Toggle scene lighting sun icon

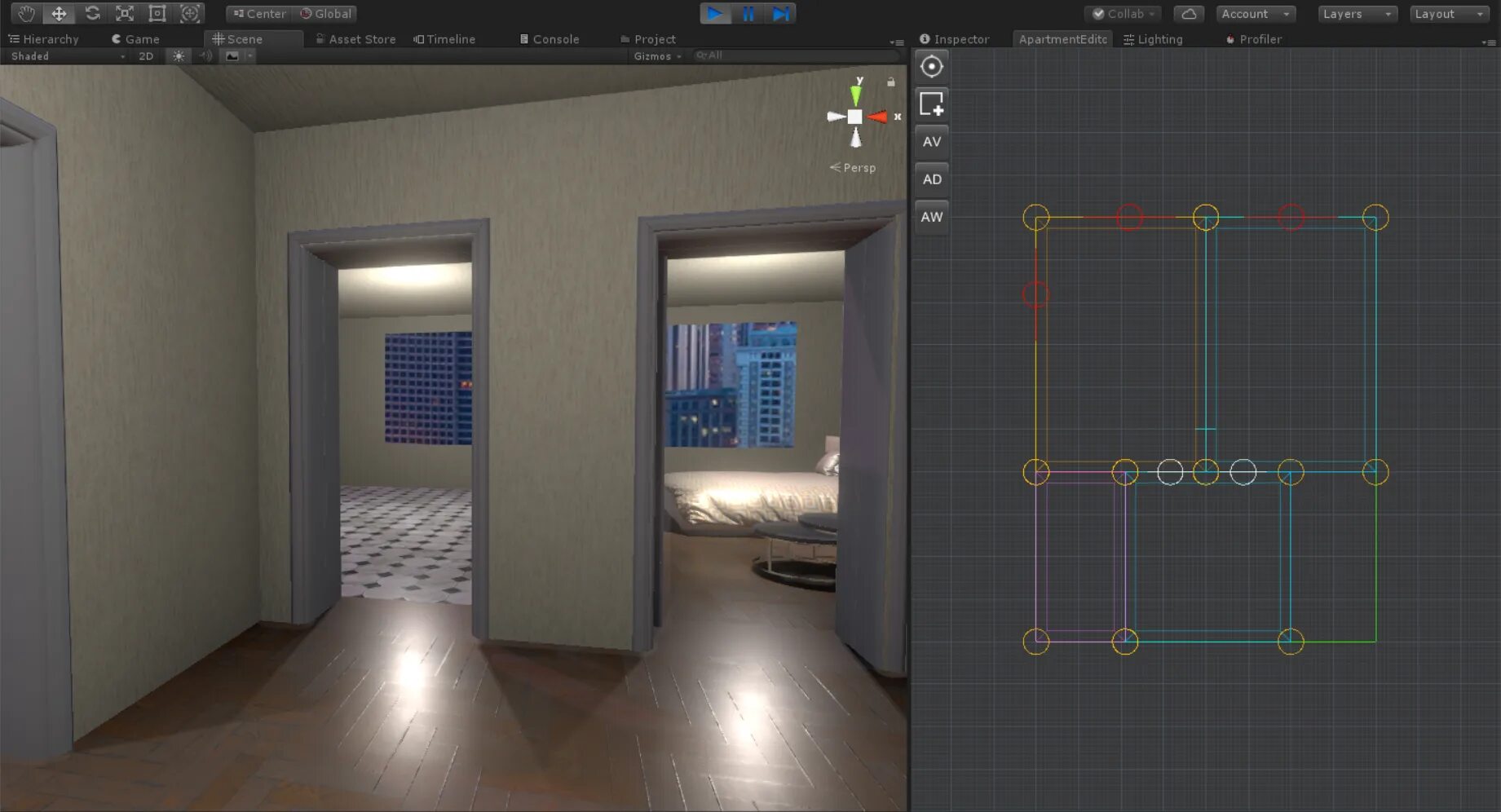click(x=179, y=56)
